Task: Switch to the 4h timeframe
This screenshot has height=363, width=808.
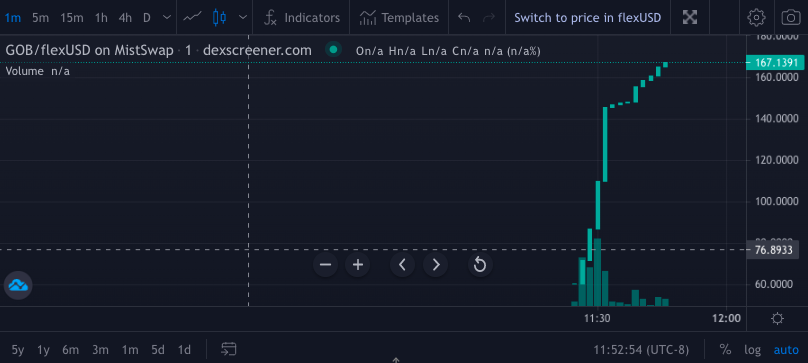Action: tap(125, 18)
